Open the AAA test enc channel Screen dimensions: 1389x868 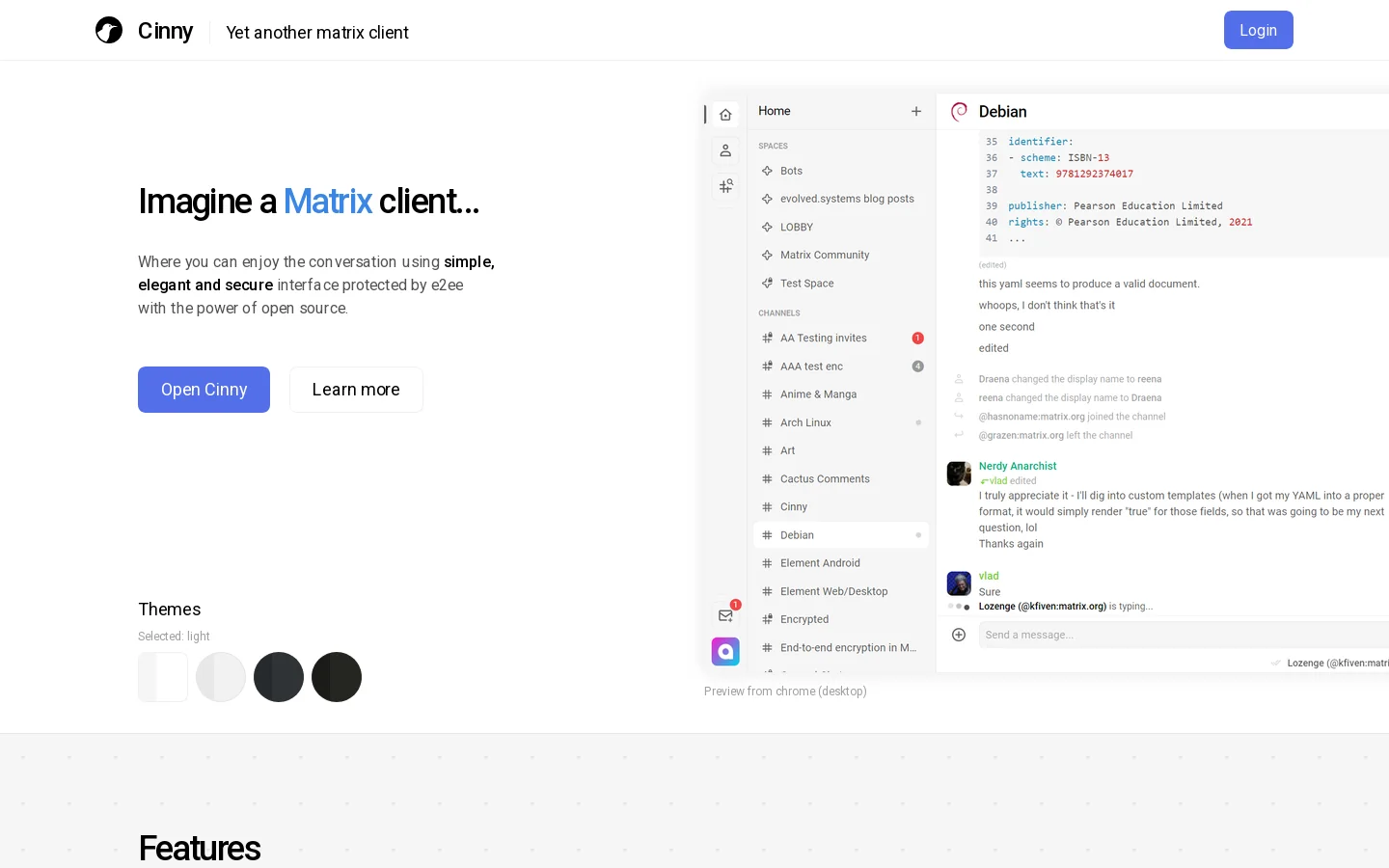click(840, 366)
